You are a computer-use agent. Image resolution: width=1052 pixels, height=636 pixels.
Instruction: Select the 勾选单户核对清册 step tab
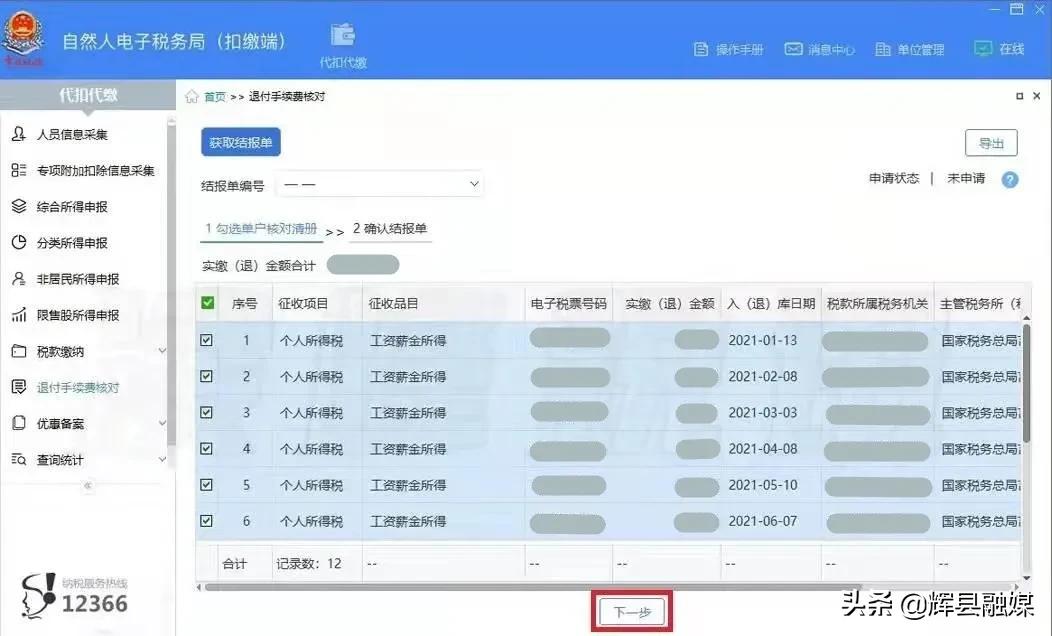click(261, 229)
